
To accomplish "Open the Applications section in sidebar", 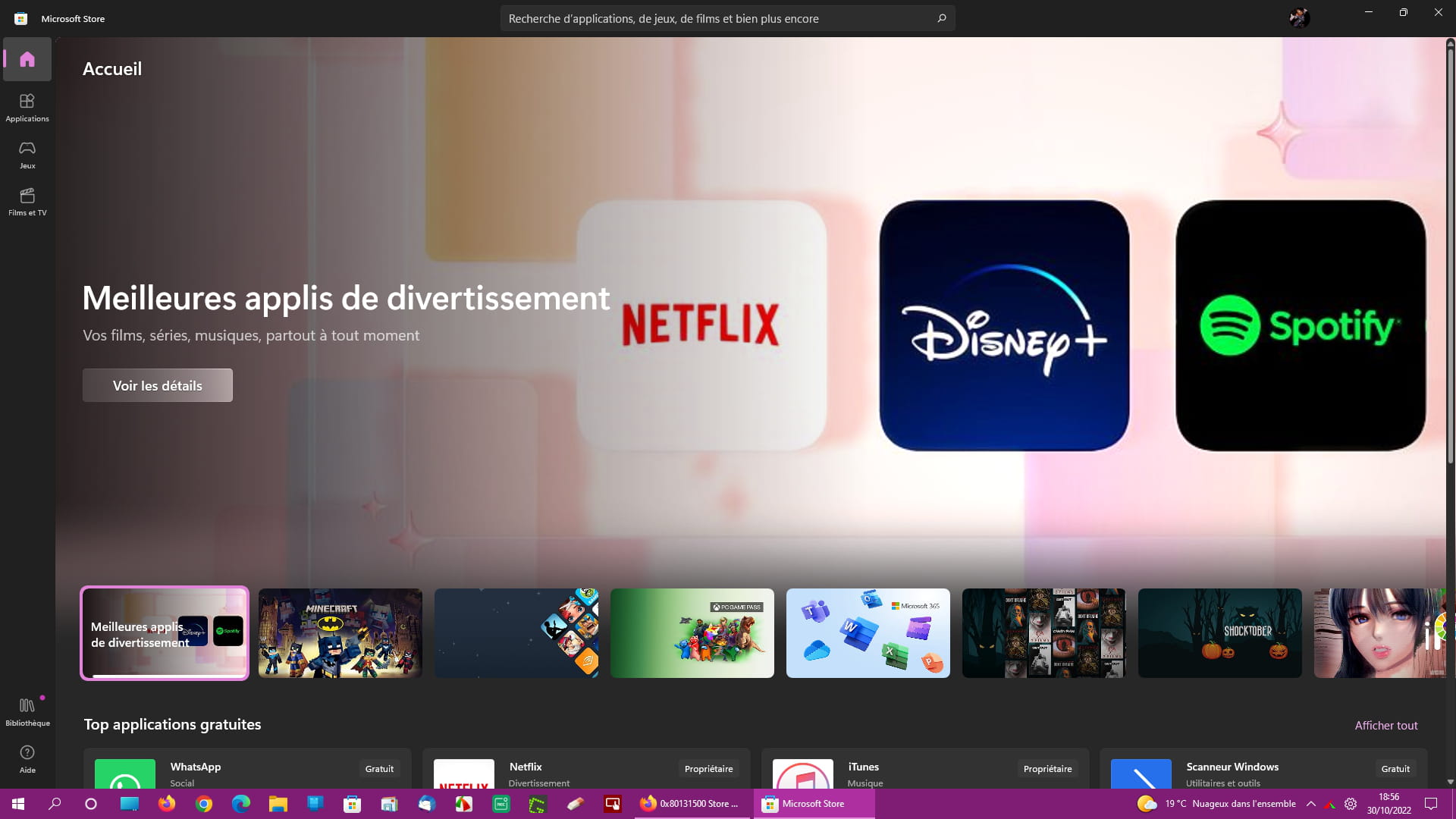I will coord(27,108).
